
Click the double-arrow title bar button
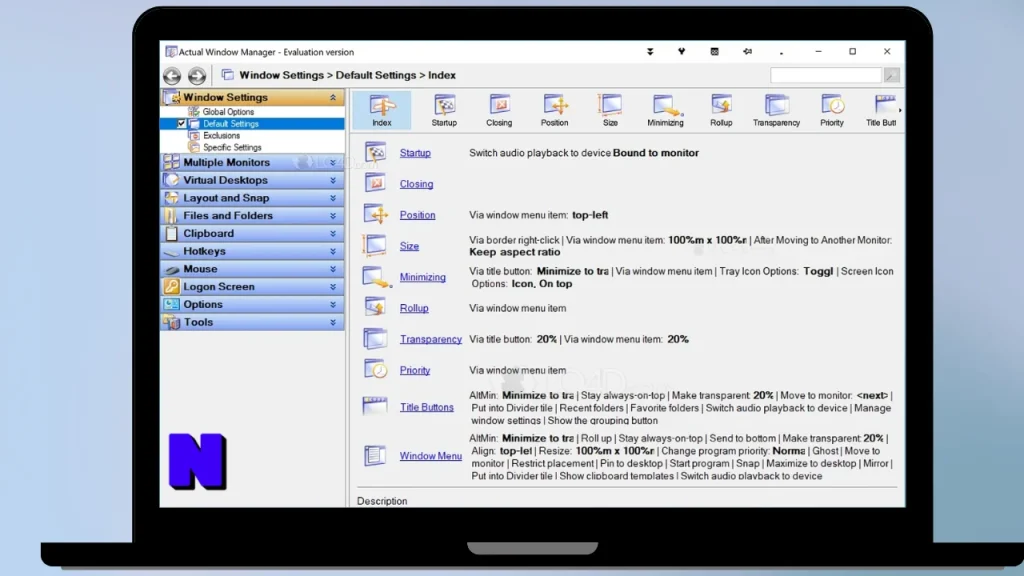747,52
